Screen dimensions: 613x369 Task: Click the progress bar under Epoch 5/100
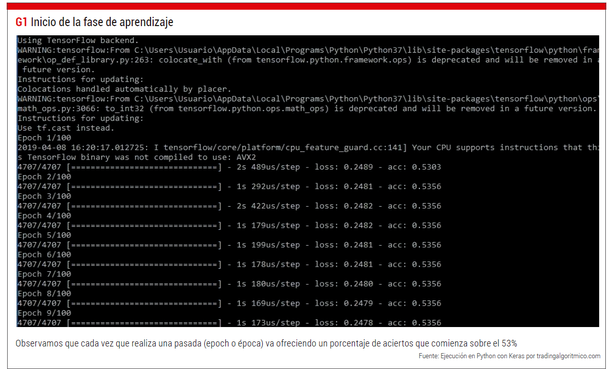click(x=144, y=245)
